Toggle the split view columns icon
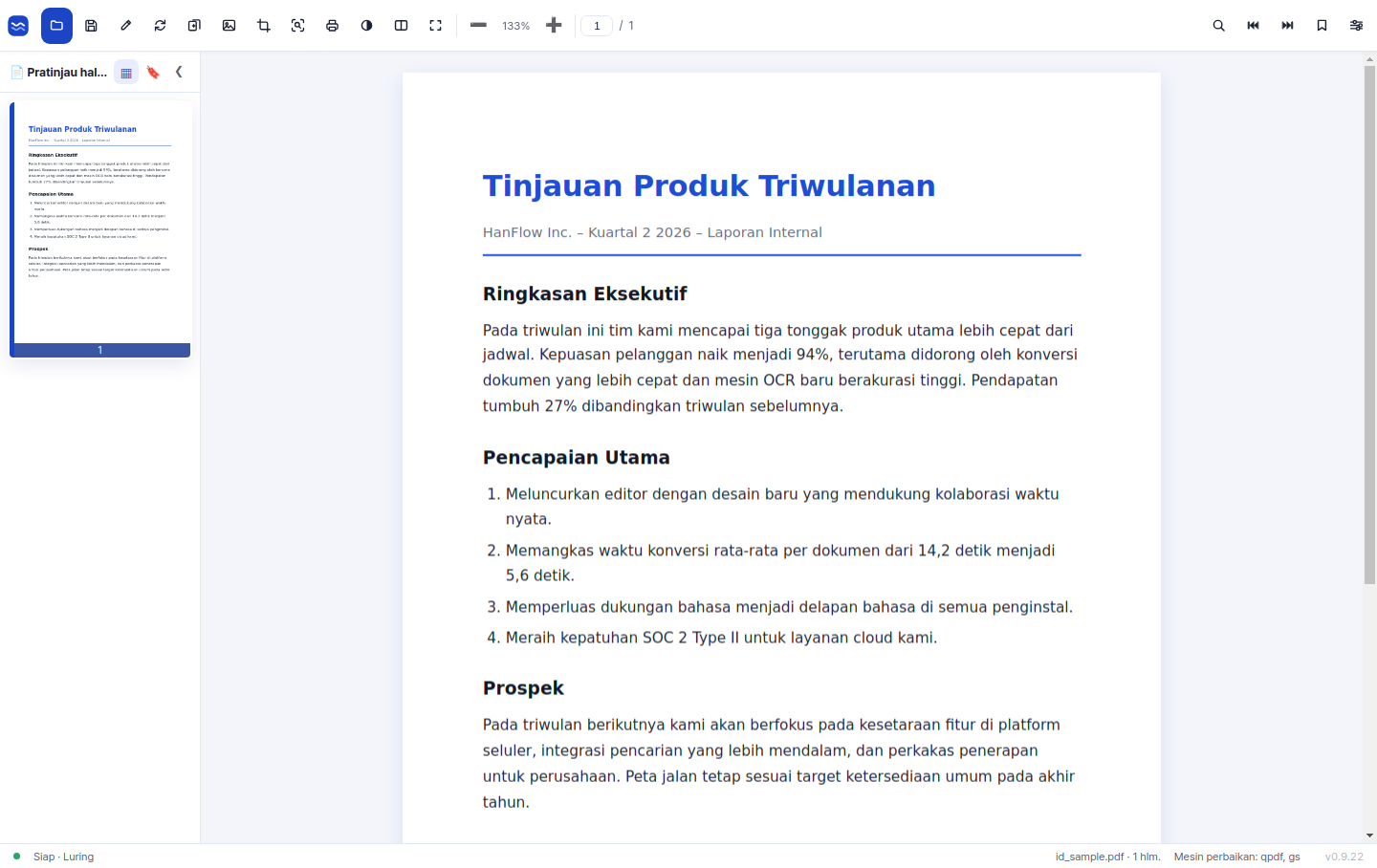1377x868 pixels. tap(401, 26)
